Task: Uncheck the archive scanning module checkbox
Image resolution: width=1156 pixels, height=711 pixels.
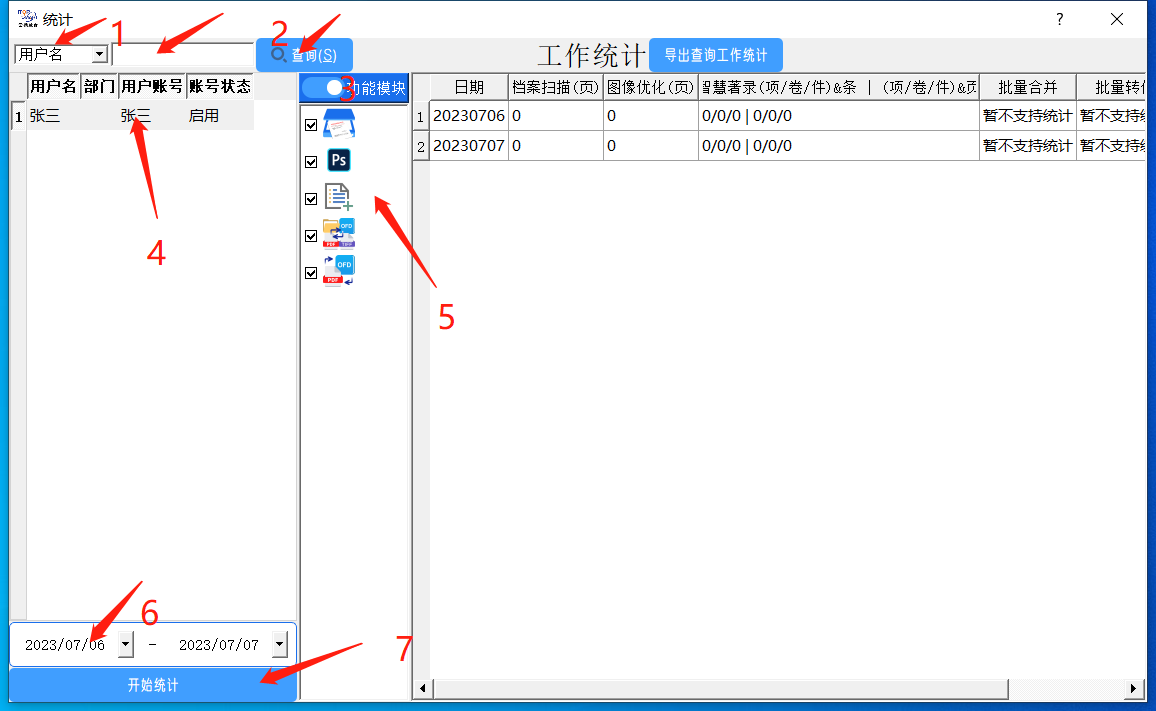Action: tap(311, 126)
